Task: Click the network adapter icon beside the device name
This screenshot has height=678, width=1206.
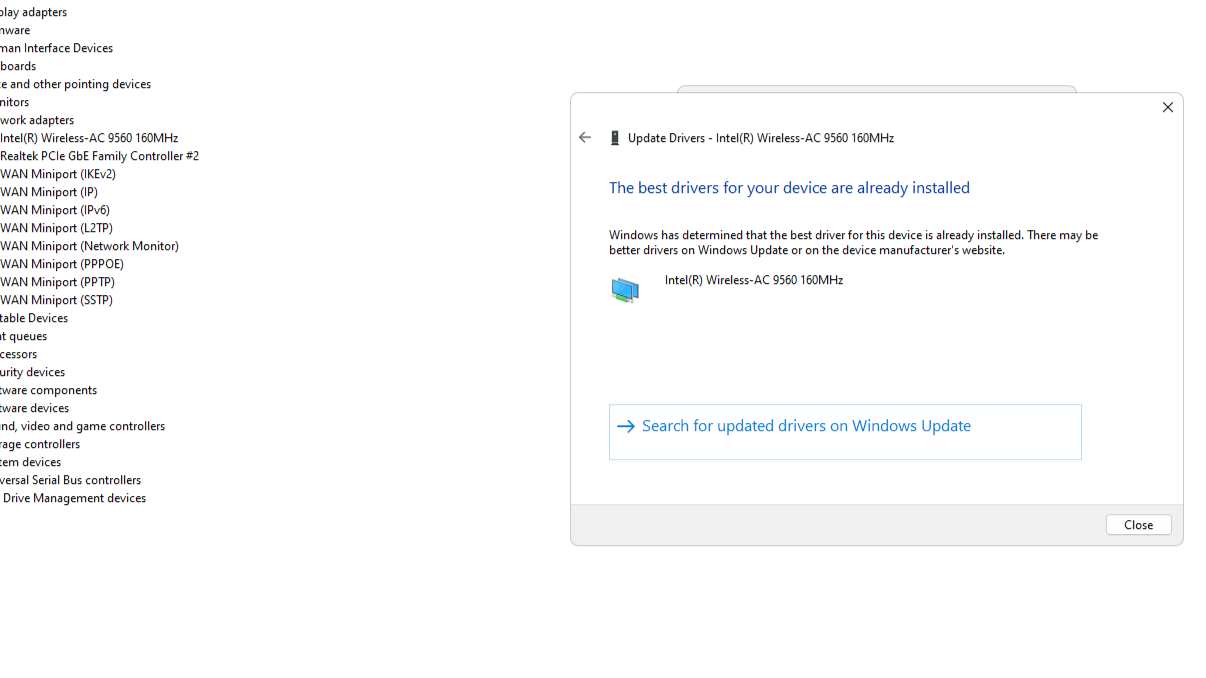Action: tap(625, 290)
